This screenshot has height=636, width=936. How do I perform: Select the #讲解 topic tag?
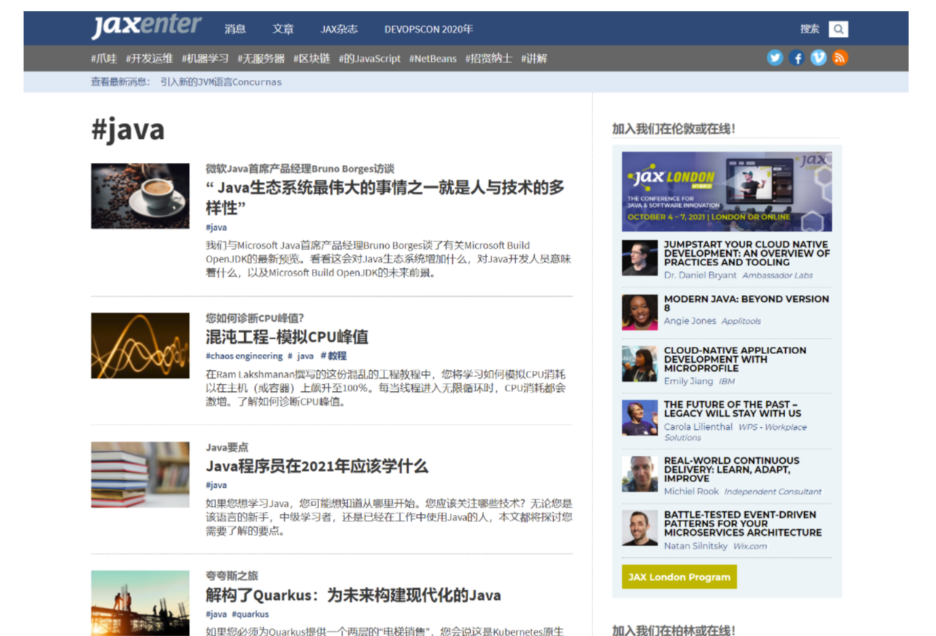click(x=534, y=59)
